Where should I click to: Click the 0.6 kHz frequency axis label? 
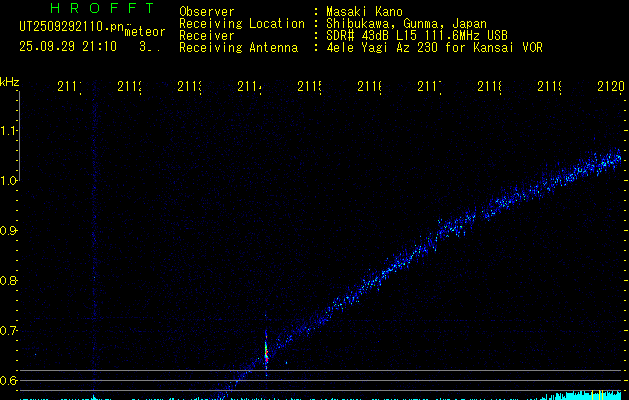click(9, 380)
